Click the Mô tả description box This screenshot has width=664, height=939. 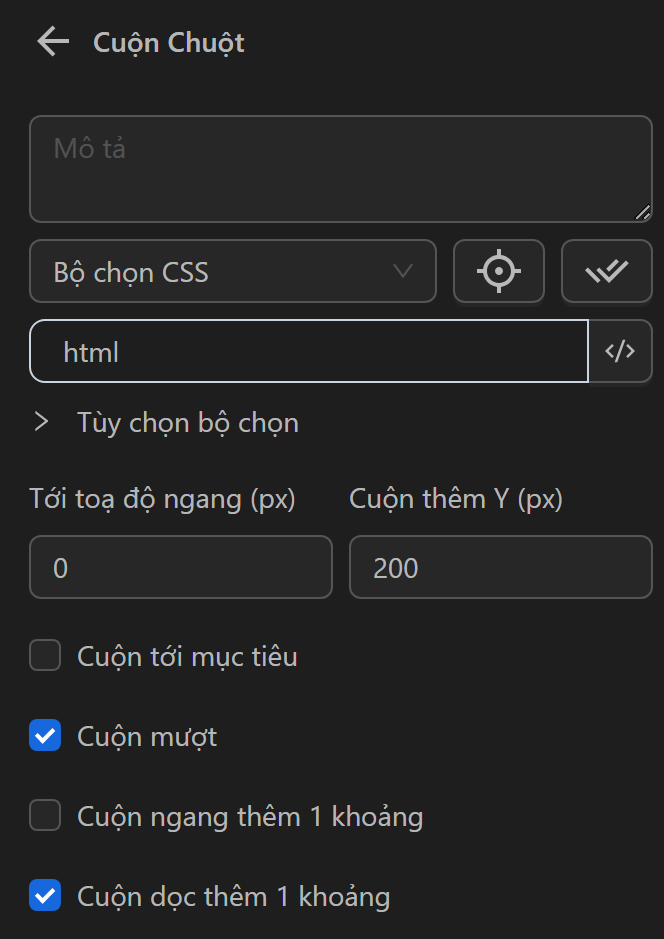[340, 168]
